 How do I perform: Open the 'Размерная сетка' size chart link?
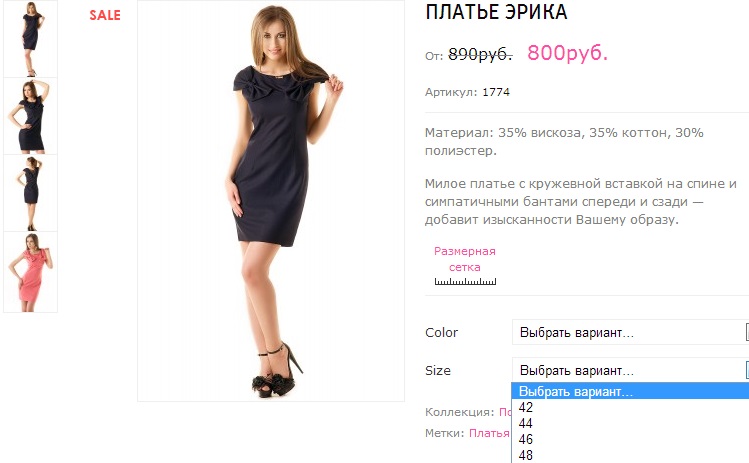coord(465,259)
